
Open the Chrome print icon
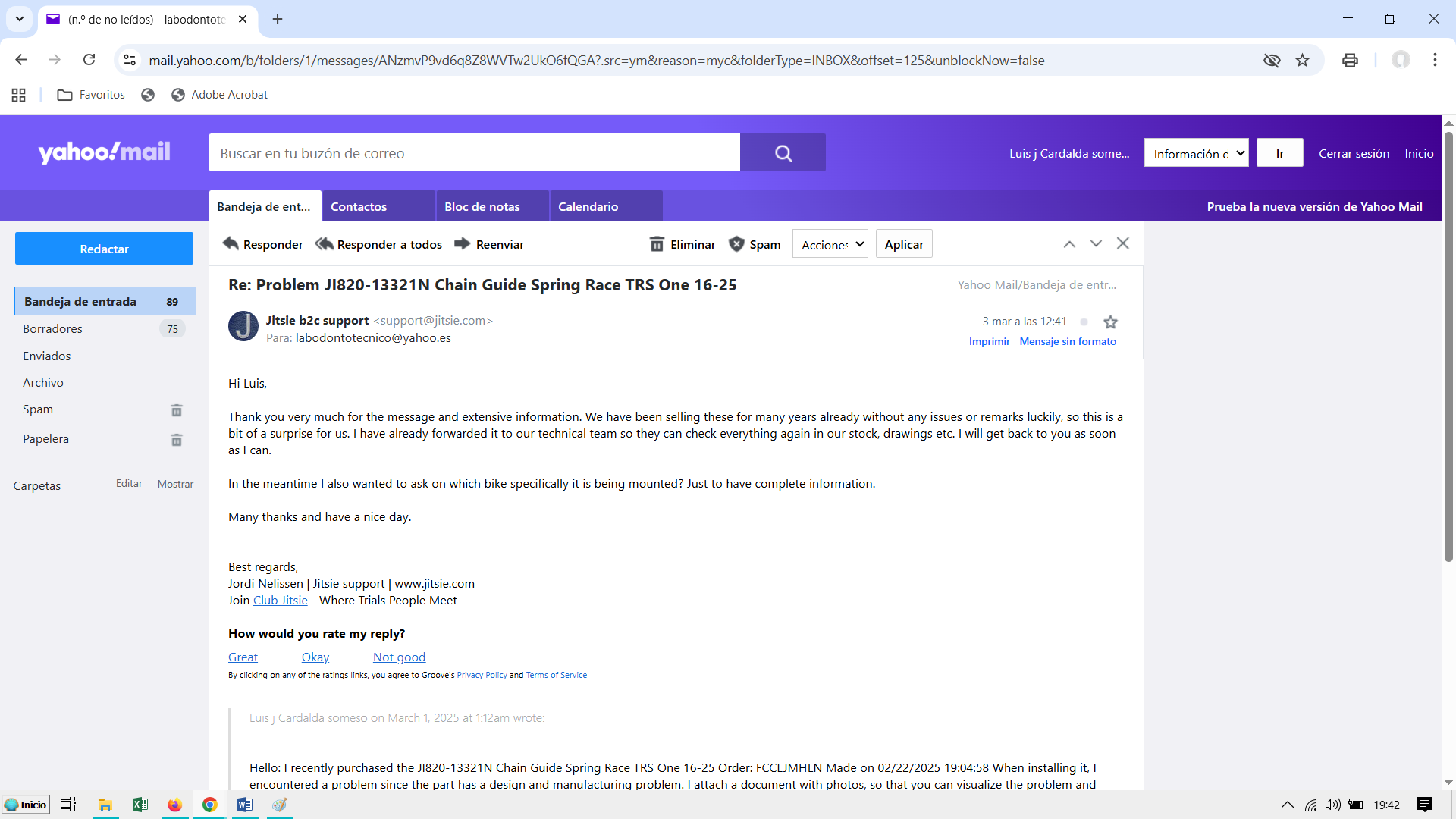(1351, 61)
